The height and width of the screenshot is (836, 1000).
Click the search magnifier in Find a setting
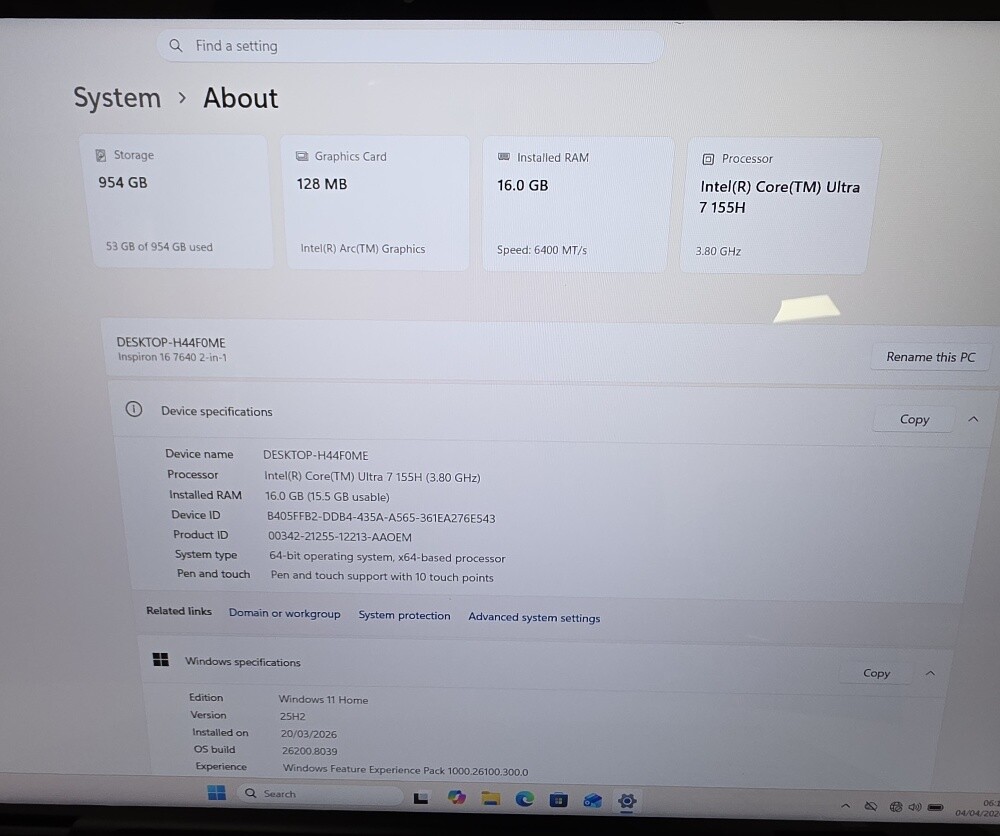point(176,45)
